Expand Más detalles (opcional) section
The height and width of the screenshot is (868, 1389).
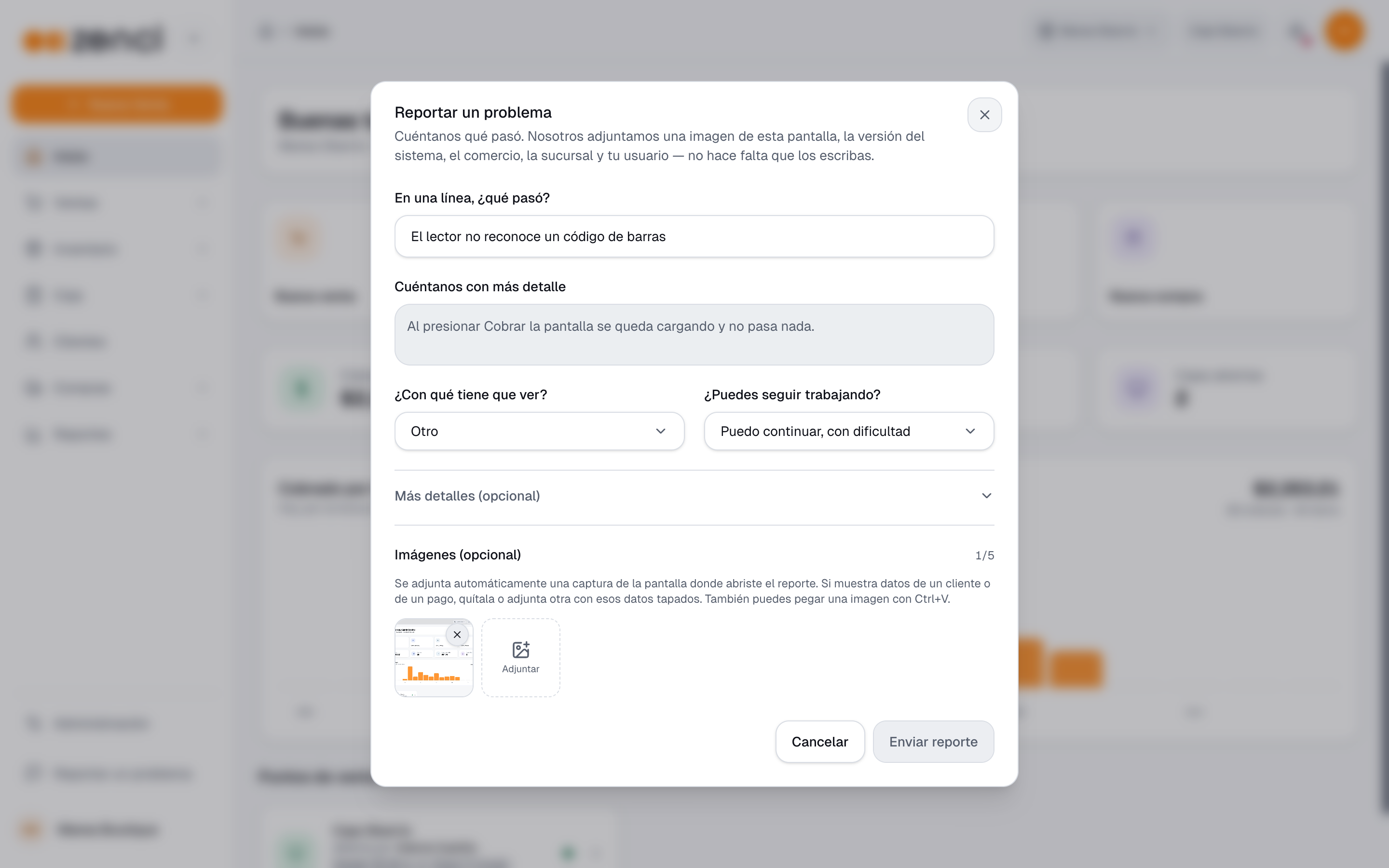(694, 496)
